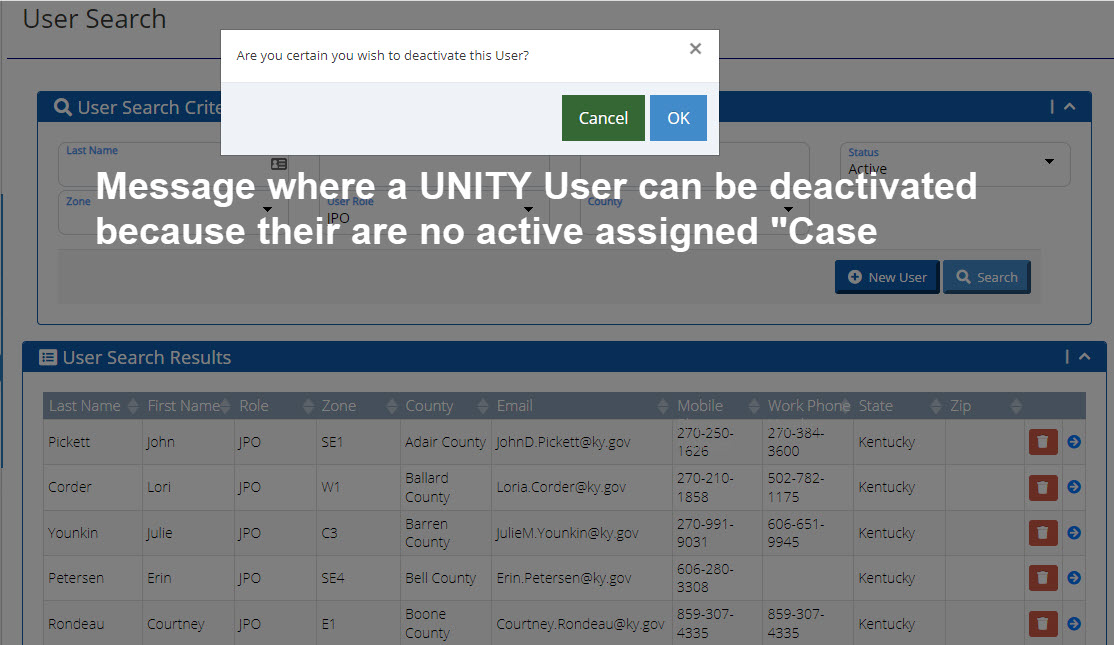Click the Search button

(x=986, y=277)
